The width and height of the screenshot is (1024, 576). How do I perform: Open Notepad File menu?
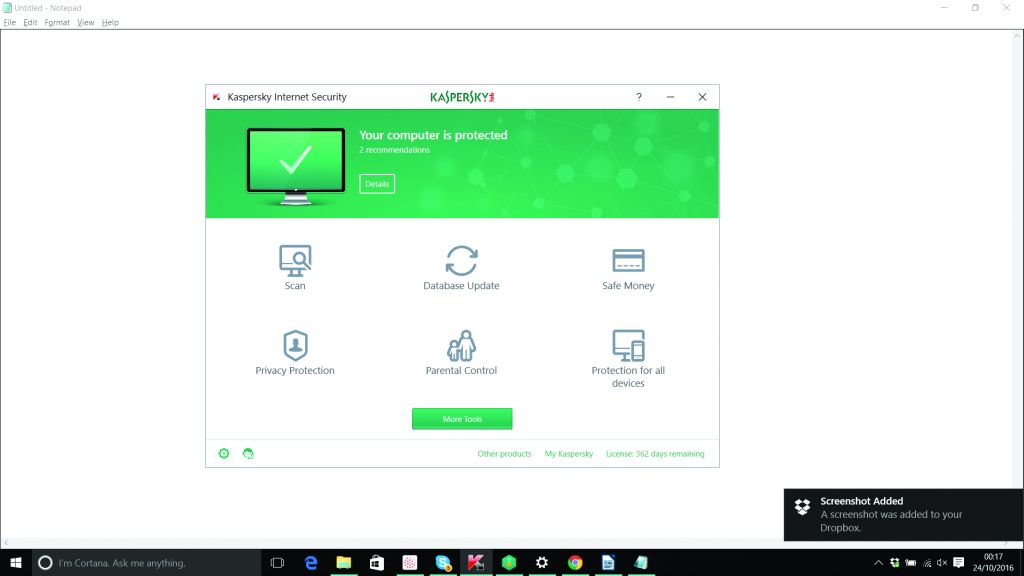click(10, 22)
